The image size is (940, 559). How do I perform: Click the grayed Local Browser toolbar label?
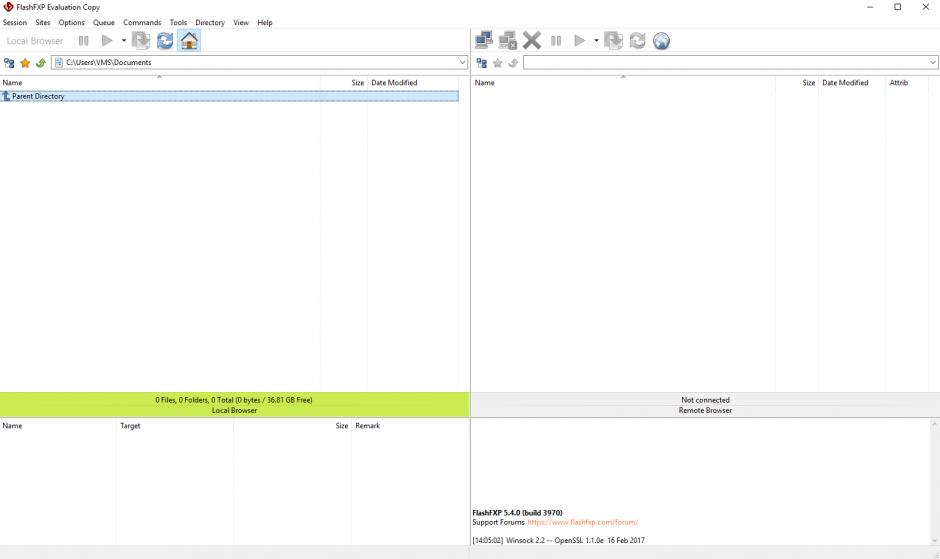tap(35, 41)
